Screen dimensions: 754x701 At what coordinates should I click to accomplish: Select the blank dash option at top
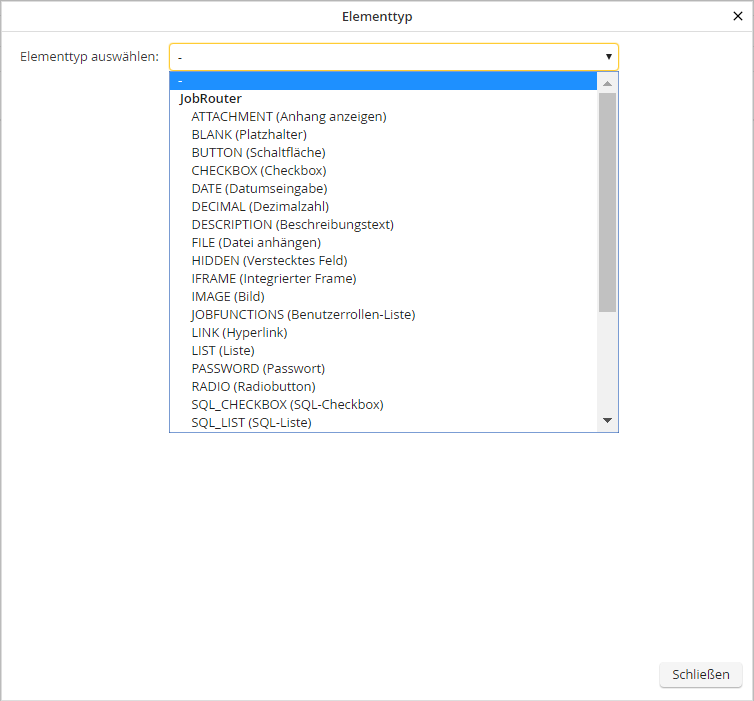[x=385, y=81]
